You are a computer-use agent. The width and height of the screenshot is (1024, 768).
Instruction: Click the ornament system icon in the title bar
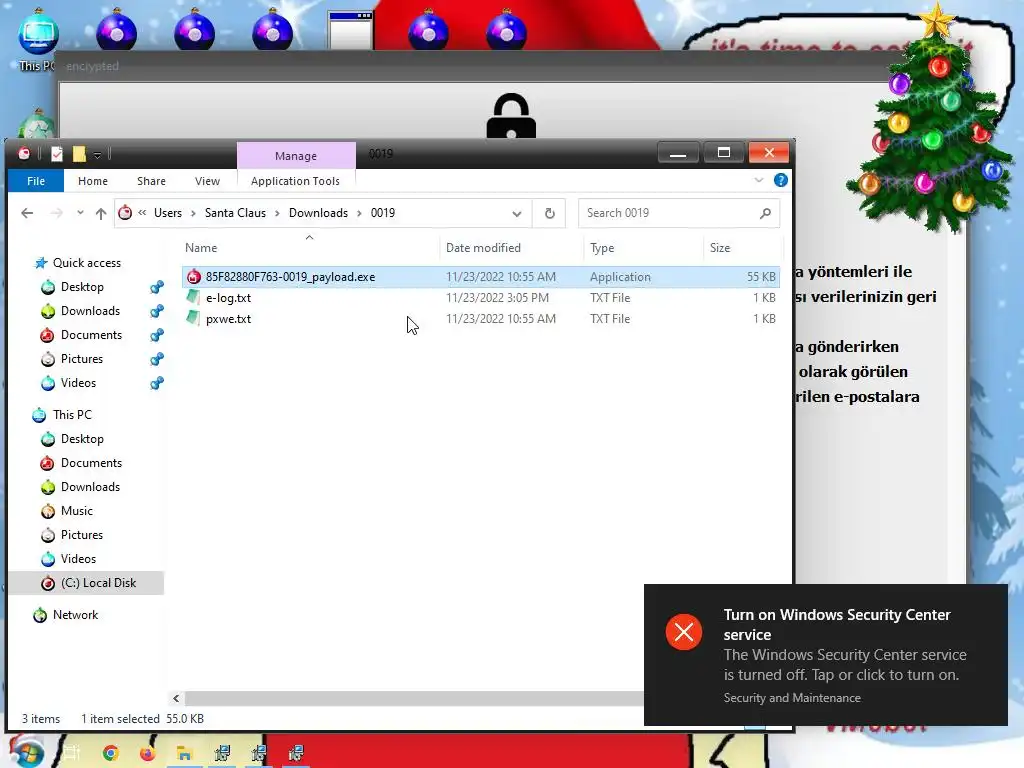click(x=24, y=153)
